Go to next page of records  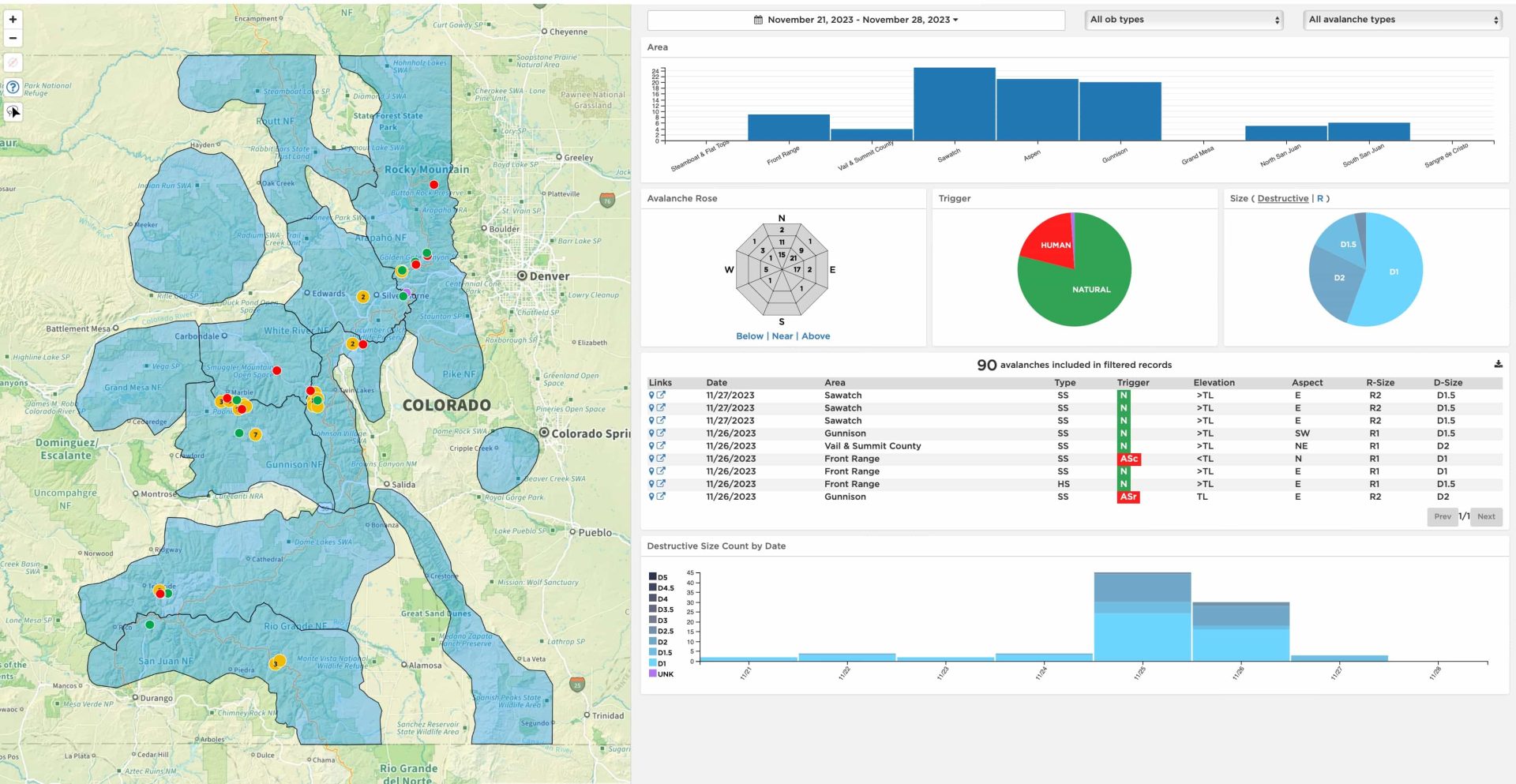[1486, 516]
